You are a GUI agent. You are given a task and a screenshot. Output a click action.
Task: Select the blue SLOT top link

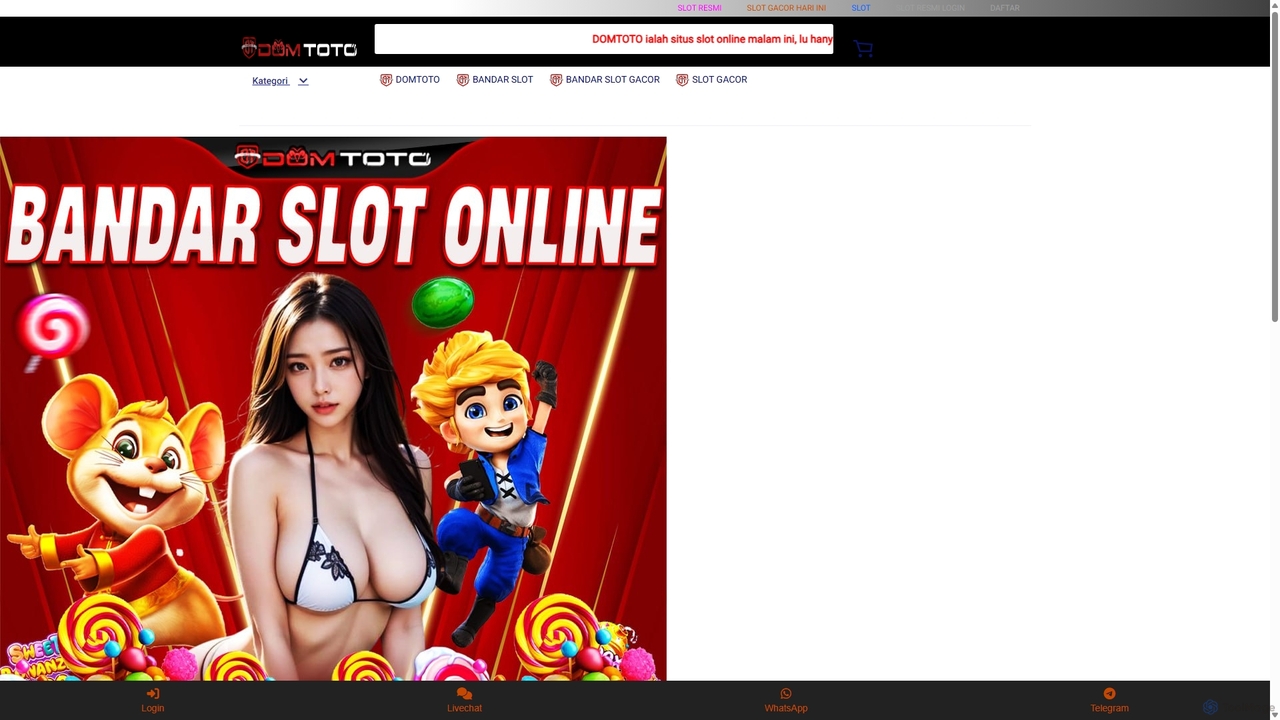pyautogui.click(x=861, y=8)
